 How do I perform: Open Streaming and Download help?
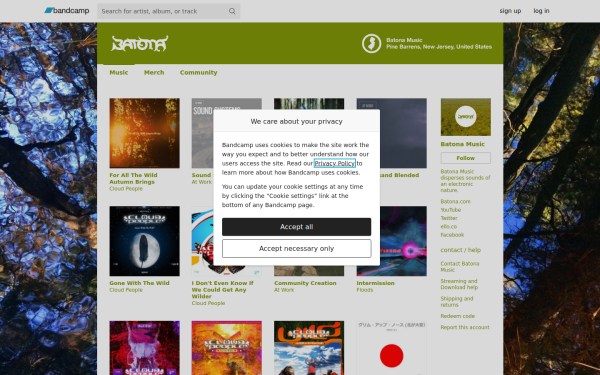(x=459, y=284)
